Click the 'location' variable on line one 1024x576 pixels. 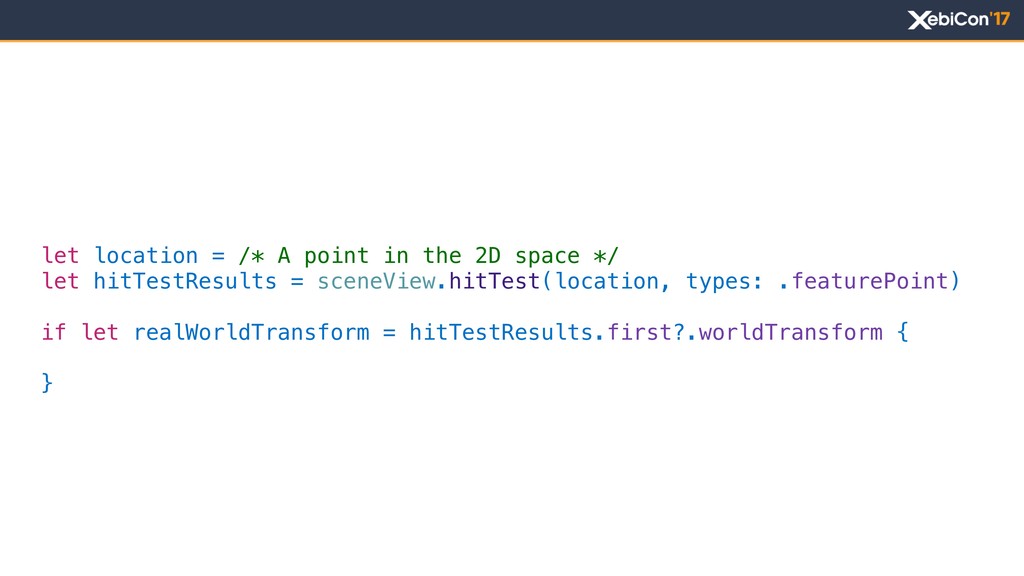pyautogui.click(x=146, y=255)
